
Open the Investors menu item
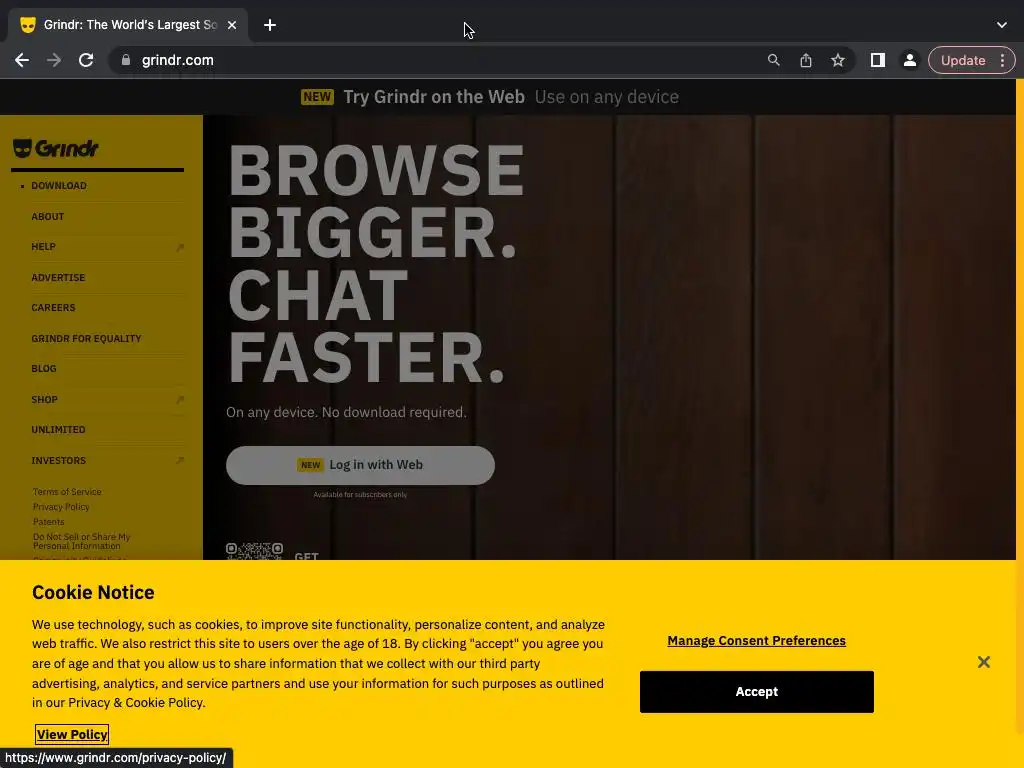[x=58, y=460]
